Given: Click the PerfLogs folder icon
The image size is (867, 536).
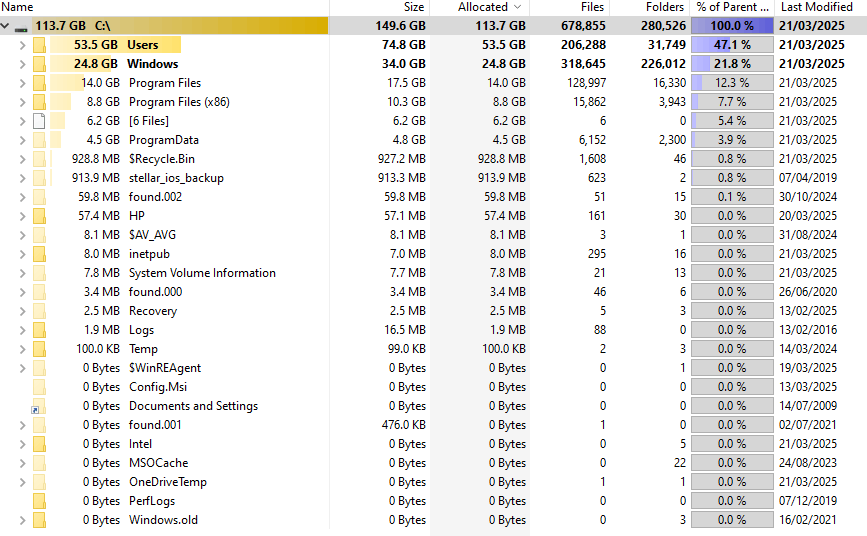Looking at the screenshot, I should coord(39,501).
